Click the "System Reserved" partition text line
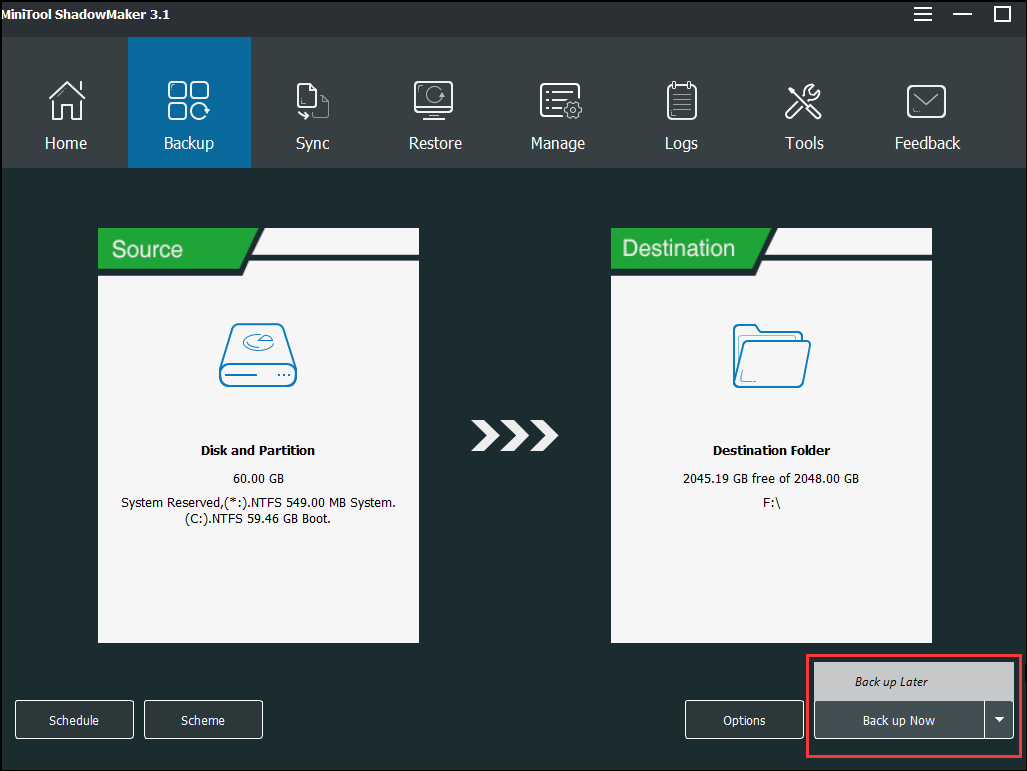The height and width of the screenshot is (771, 1027). (x=258, y=502)
